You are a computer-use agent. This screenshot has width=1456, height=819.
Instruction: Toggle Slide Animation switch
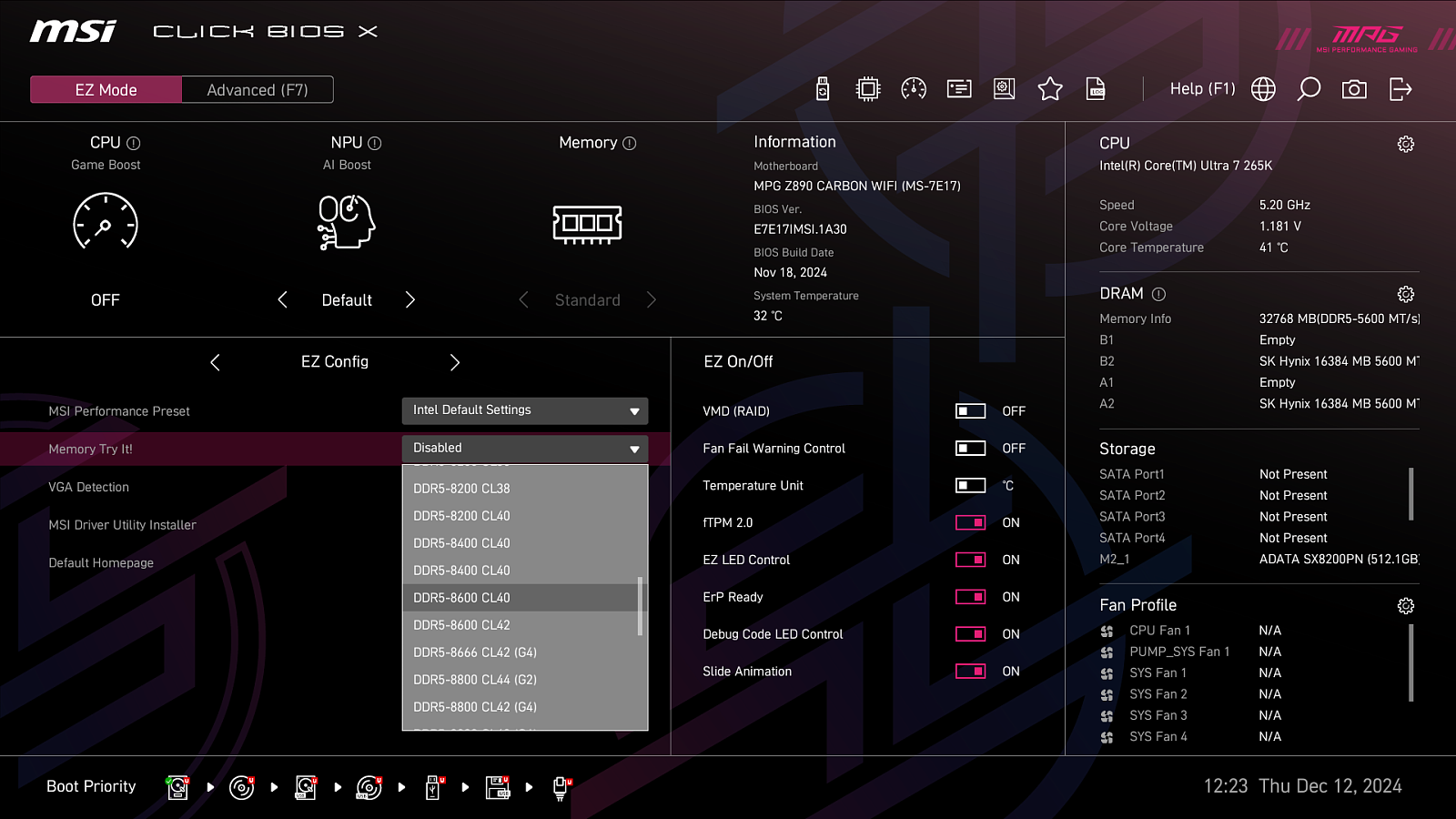[x=970, y=672]
